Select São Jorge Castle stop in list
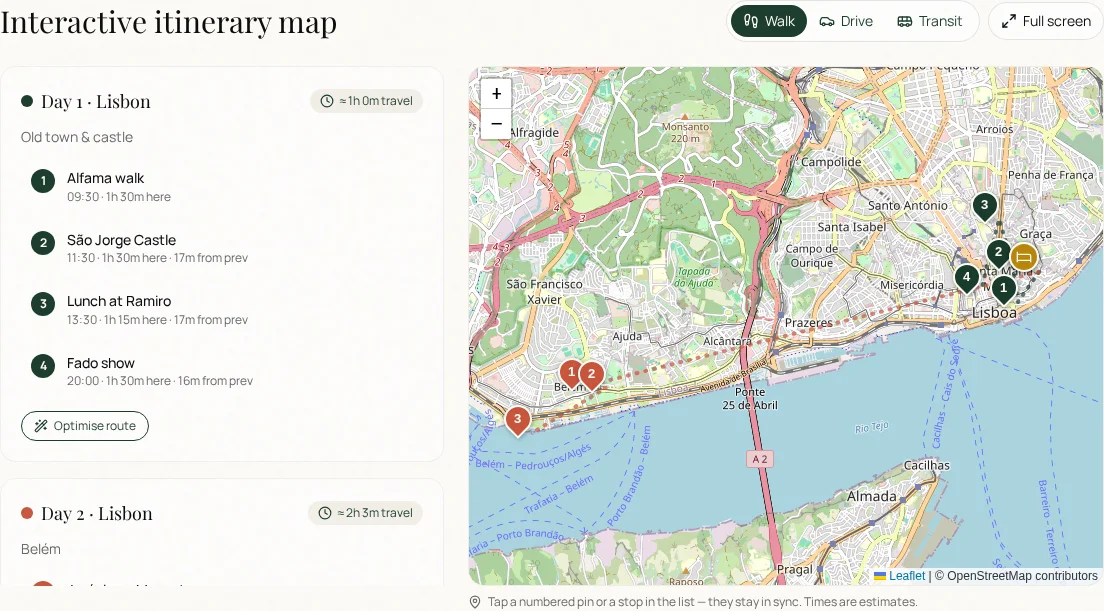The width and height of the screenshot is (1104, 611). tap(222, 248)
